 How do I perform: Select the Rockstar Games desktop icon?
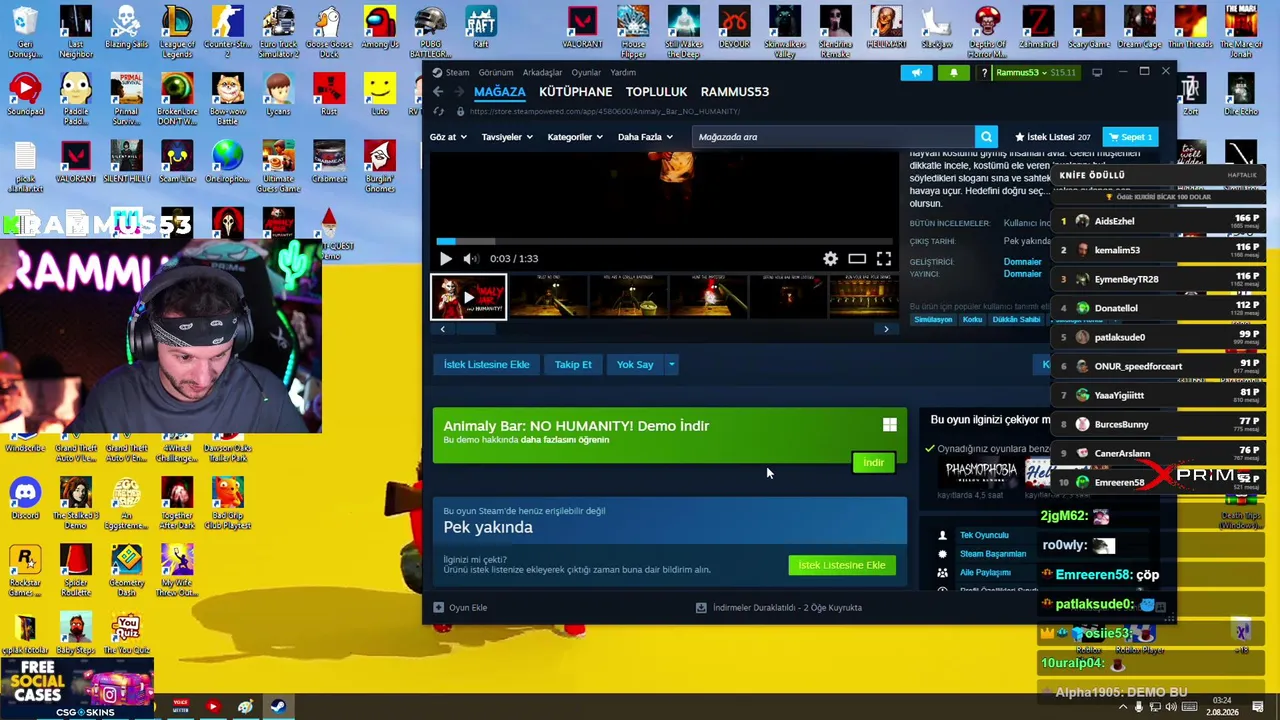pos(25,571)
